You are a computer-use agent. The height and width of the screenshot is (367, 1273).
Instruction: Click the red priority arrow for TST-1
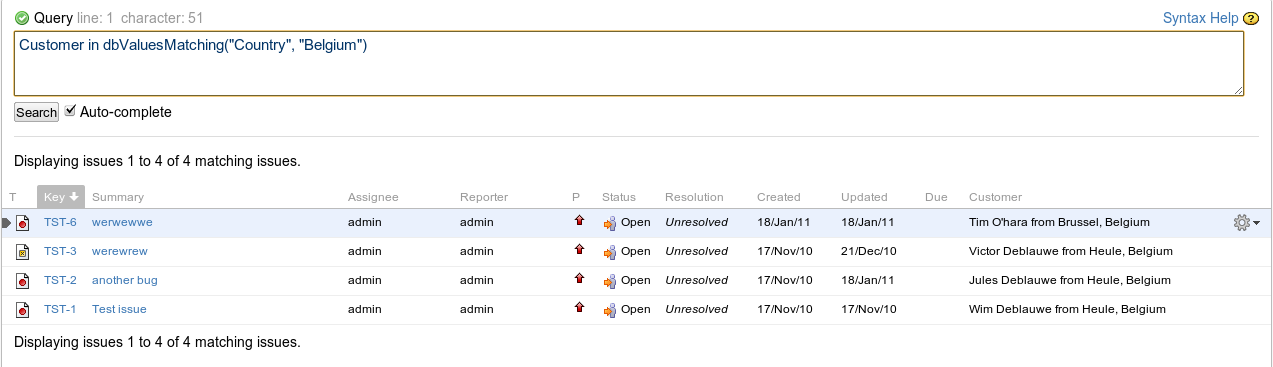pos(579,307)
